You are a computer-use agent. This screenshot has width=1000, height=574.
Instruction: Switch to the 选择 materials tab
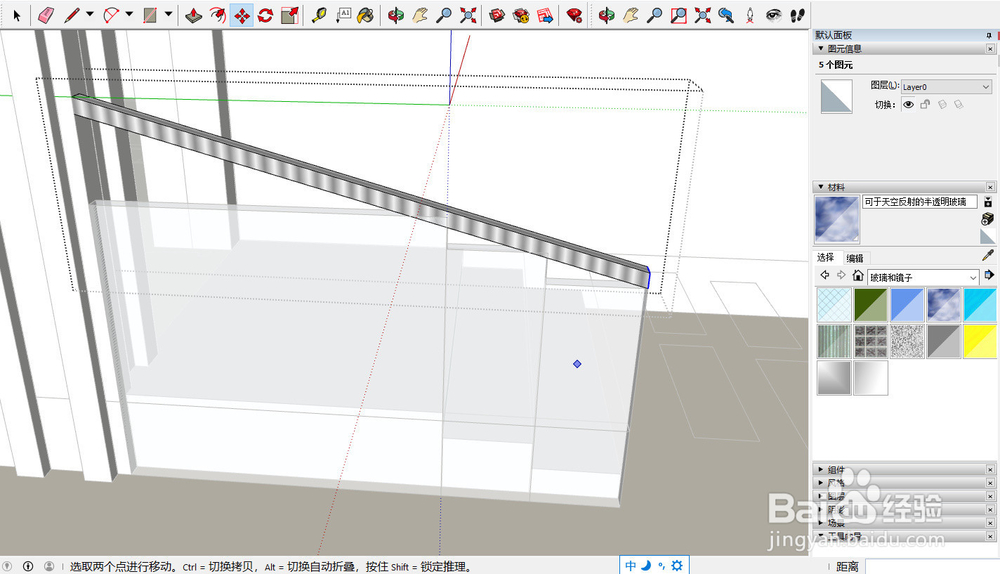(826, 258)
